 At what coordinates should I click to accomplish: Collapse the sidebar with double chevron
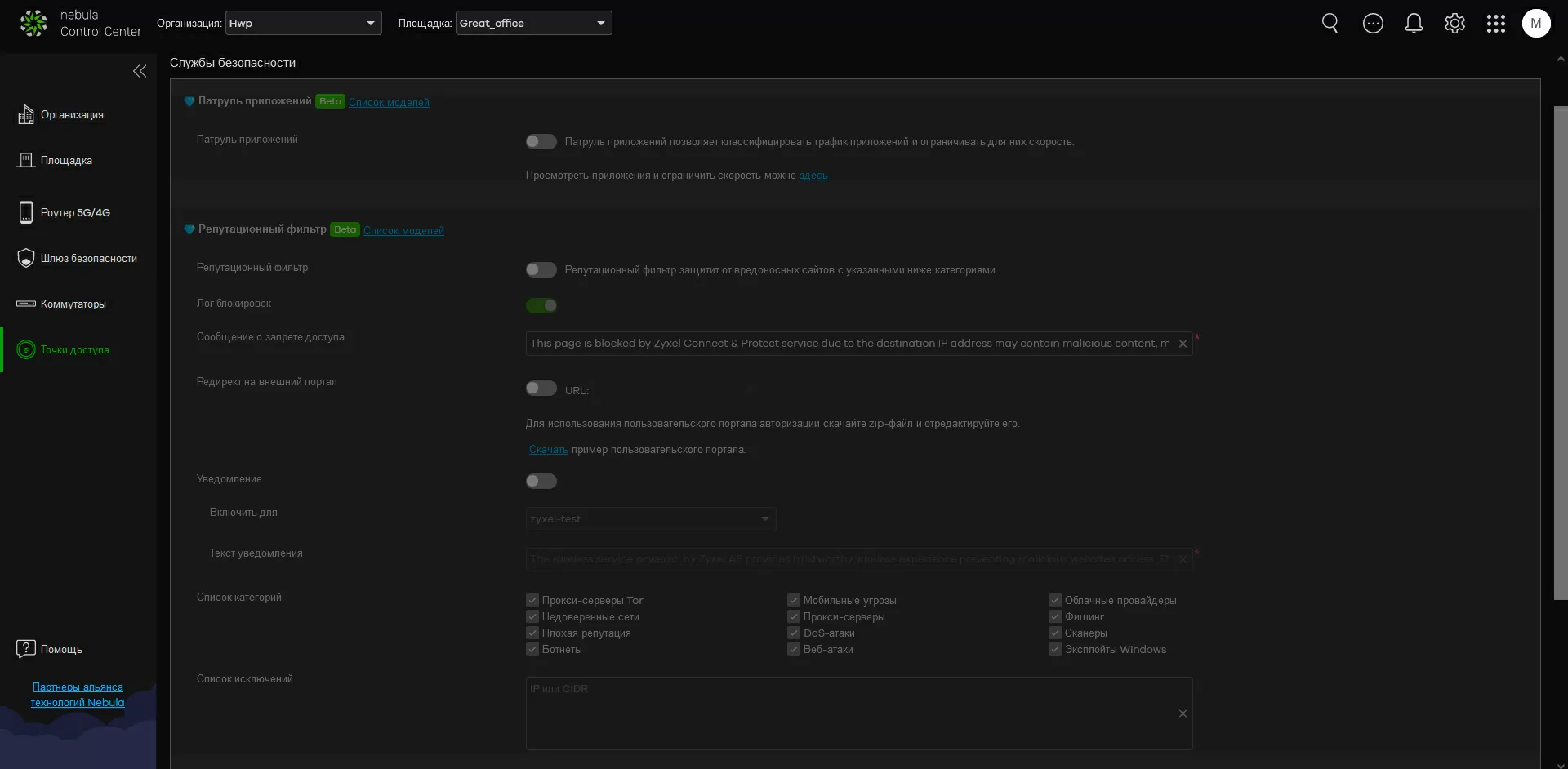tap(140, 71)
